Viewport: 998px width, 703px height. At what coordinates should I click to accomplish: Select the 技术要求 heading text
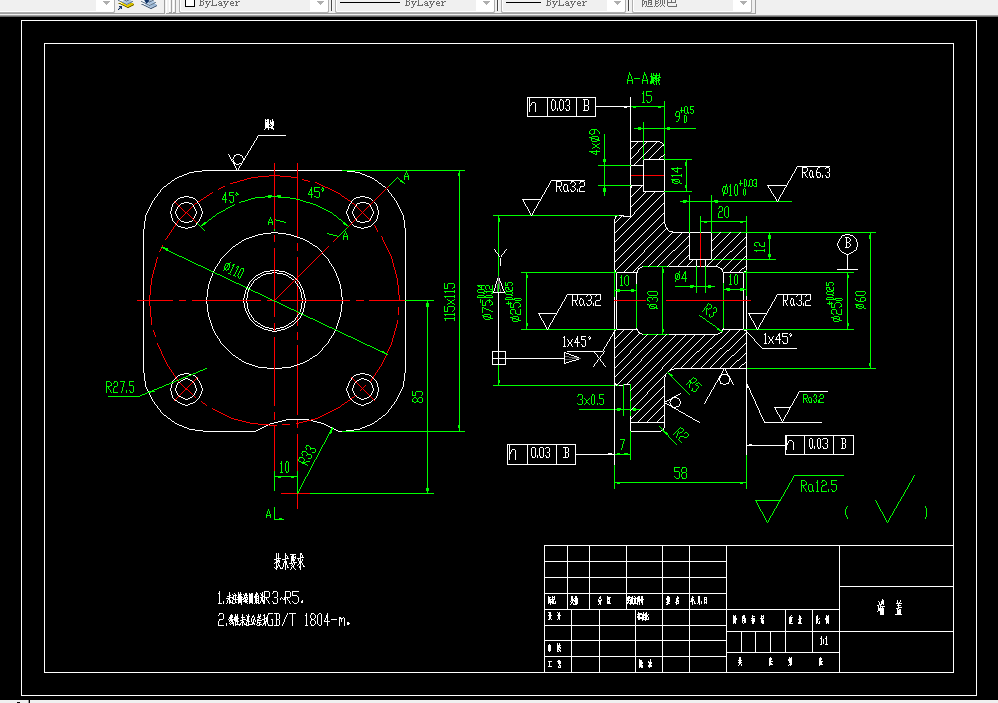click(289, 562)
